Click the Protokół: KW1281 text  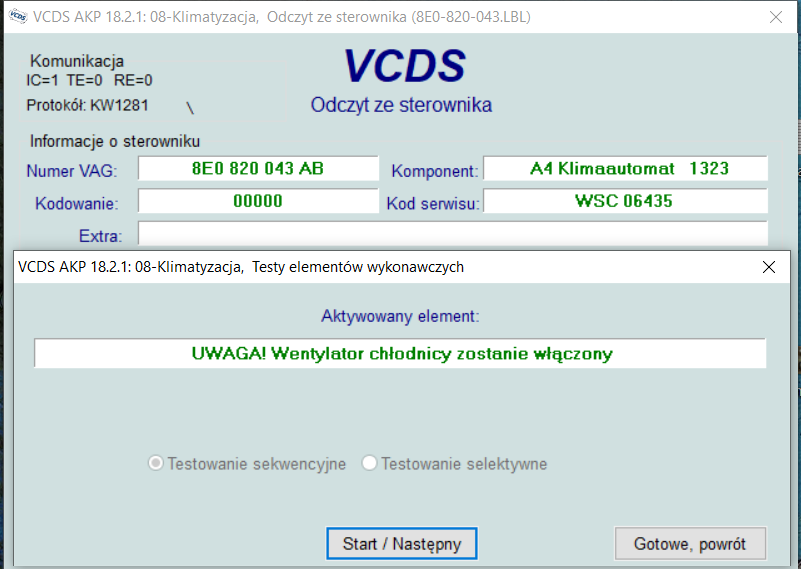(x=87, y=105)
